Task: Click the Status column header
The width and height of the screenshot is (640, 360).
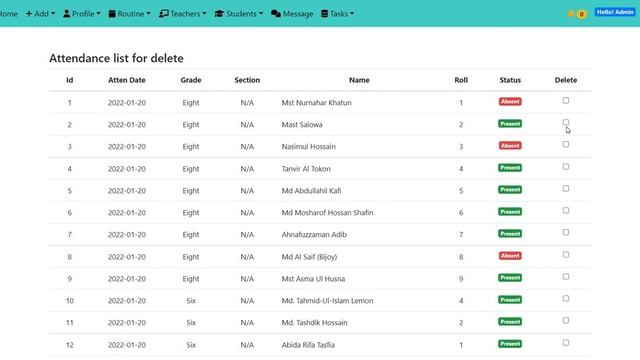Action: pos(510,80)
